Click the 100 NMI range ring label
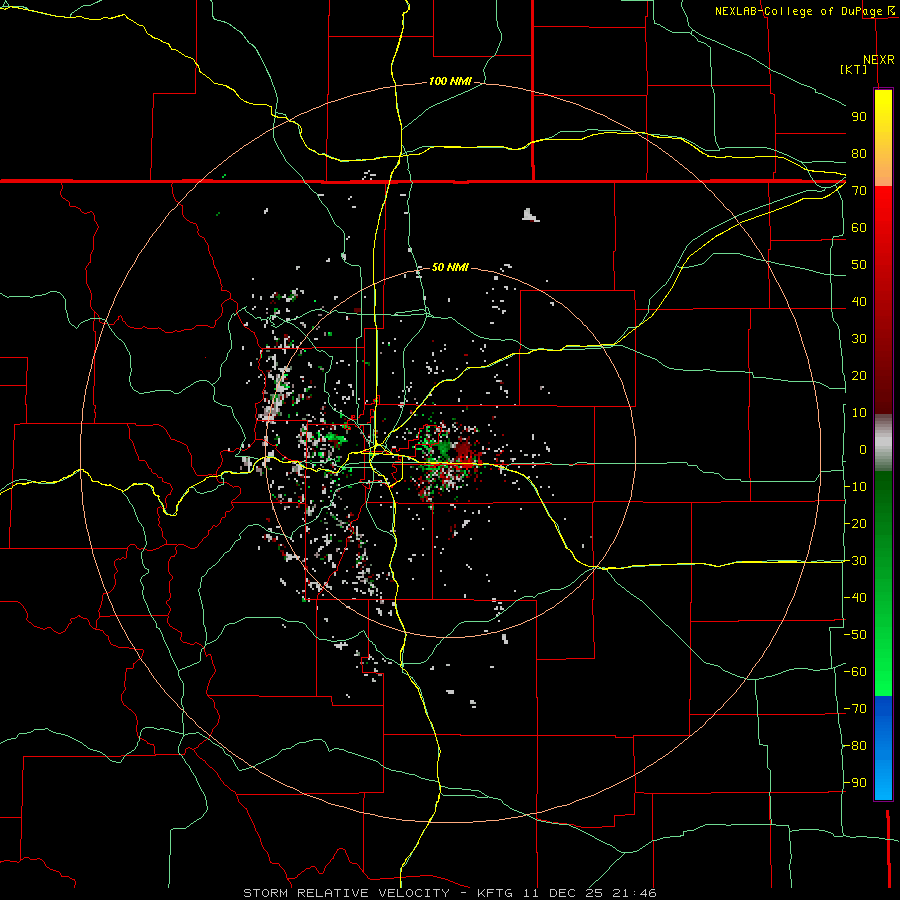Viewport: 900px width, 900px height. (450, 82)
